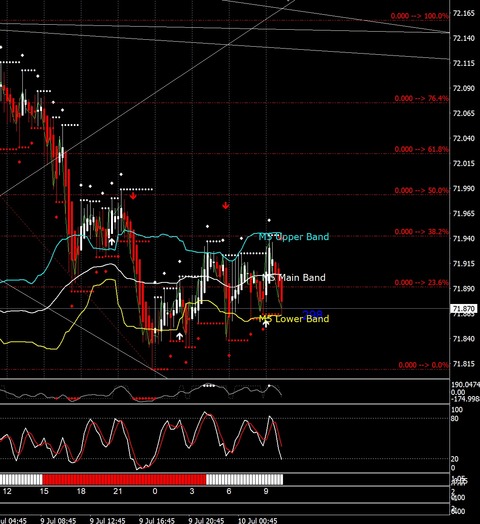This screenshot has width=480, height=524.
Task: Click the -174.998 indicator scale value
Action: click(465, 399)
